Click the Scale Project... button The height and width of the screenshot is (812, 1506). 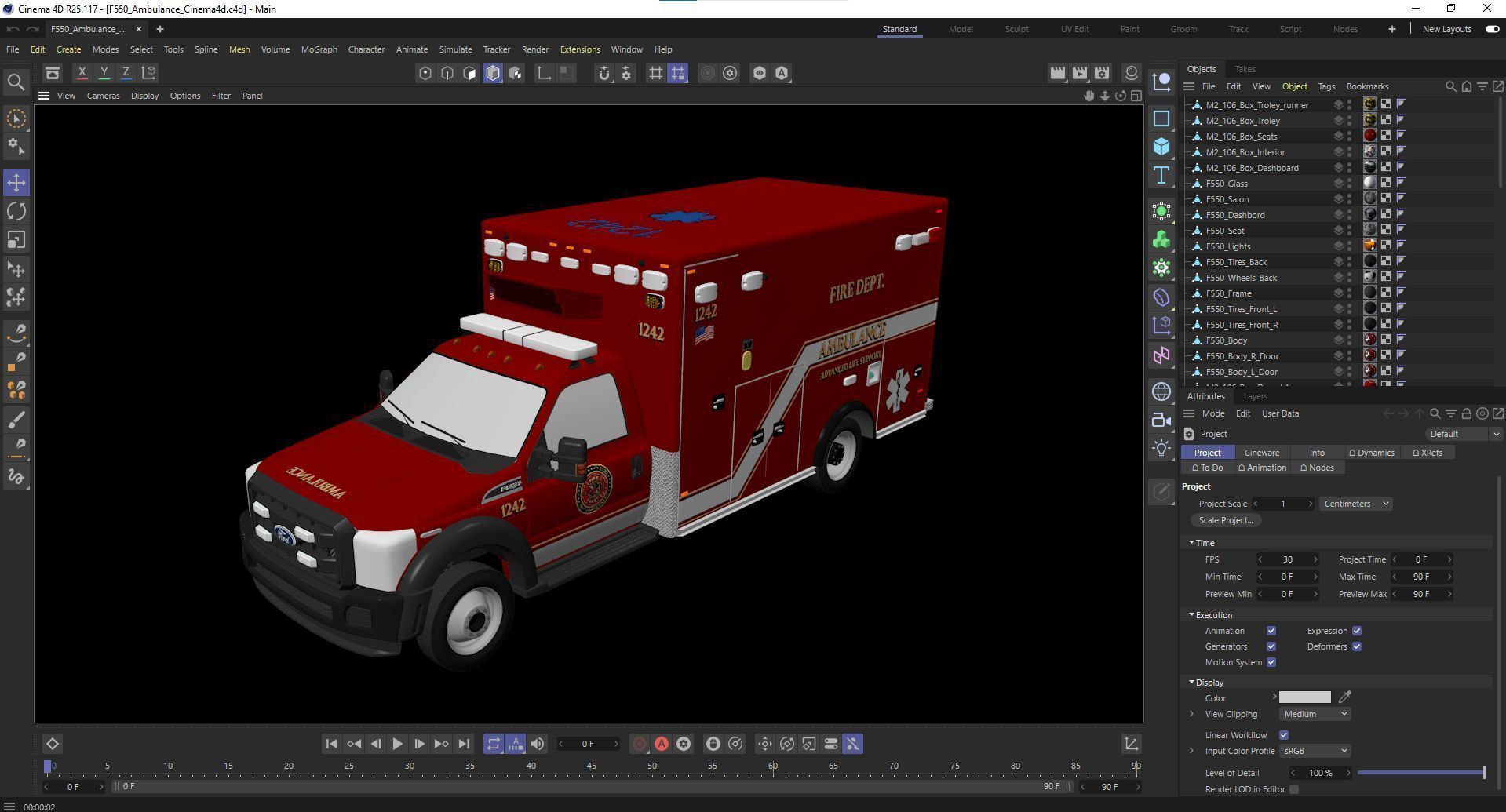point(1226,520)
